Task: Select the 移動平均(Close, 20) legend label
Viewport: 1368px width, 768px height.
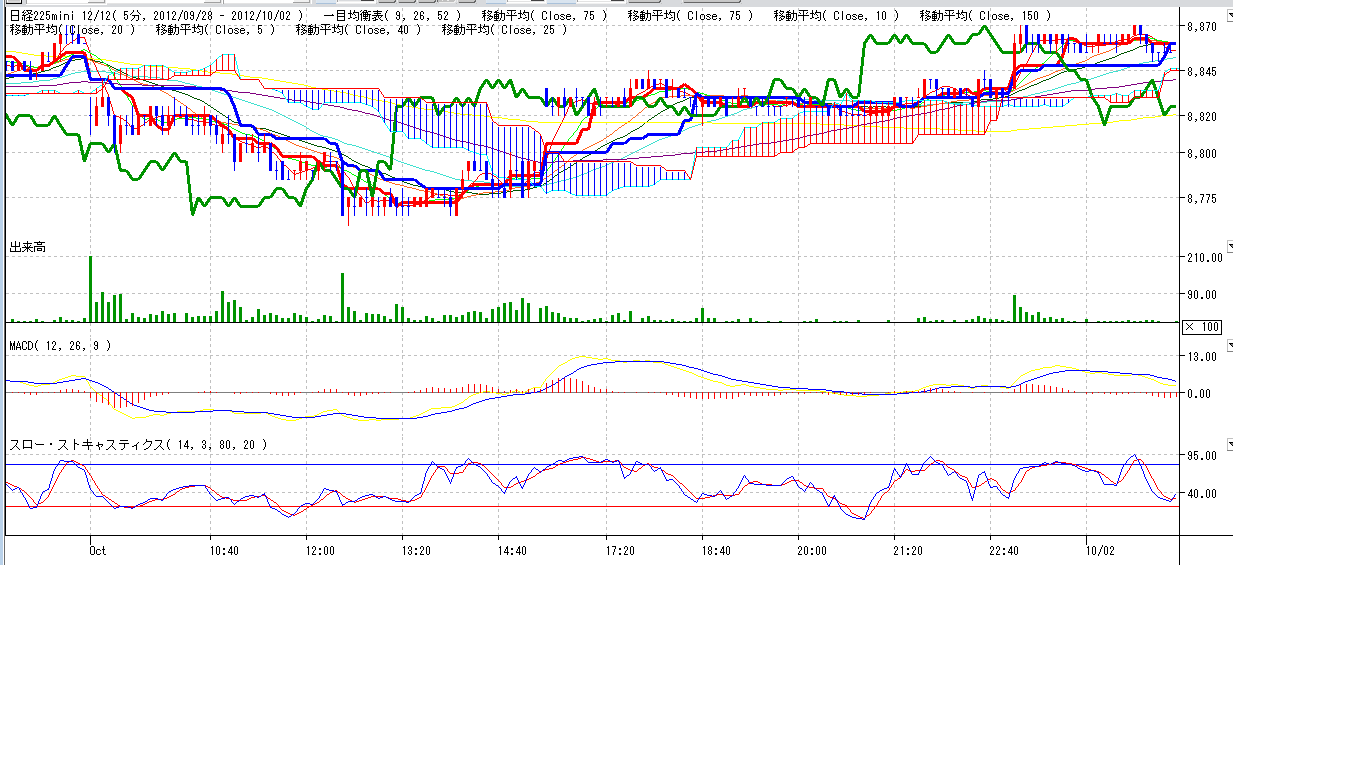Action: coord(72,30)
